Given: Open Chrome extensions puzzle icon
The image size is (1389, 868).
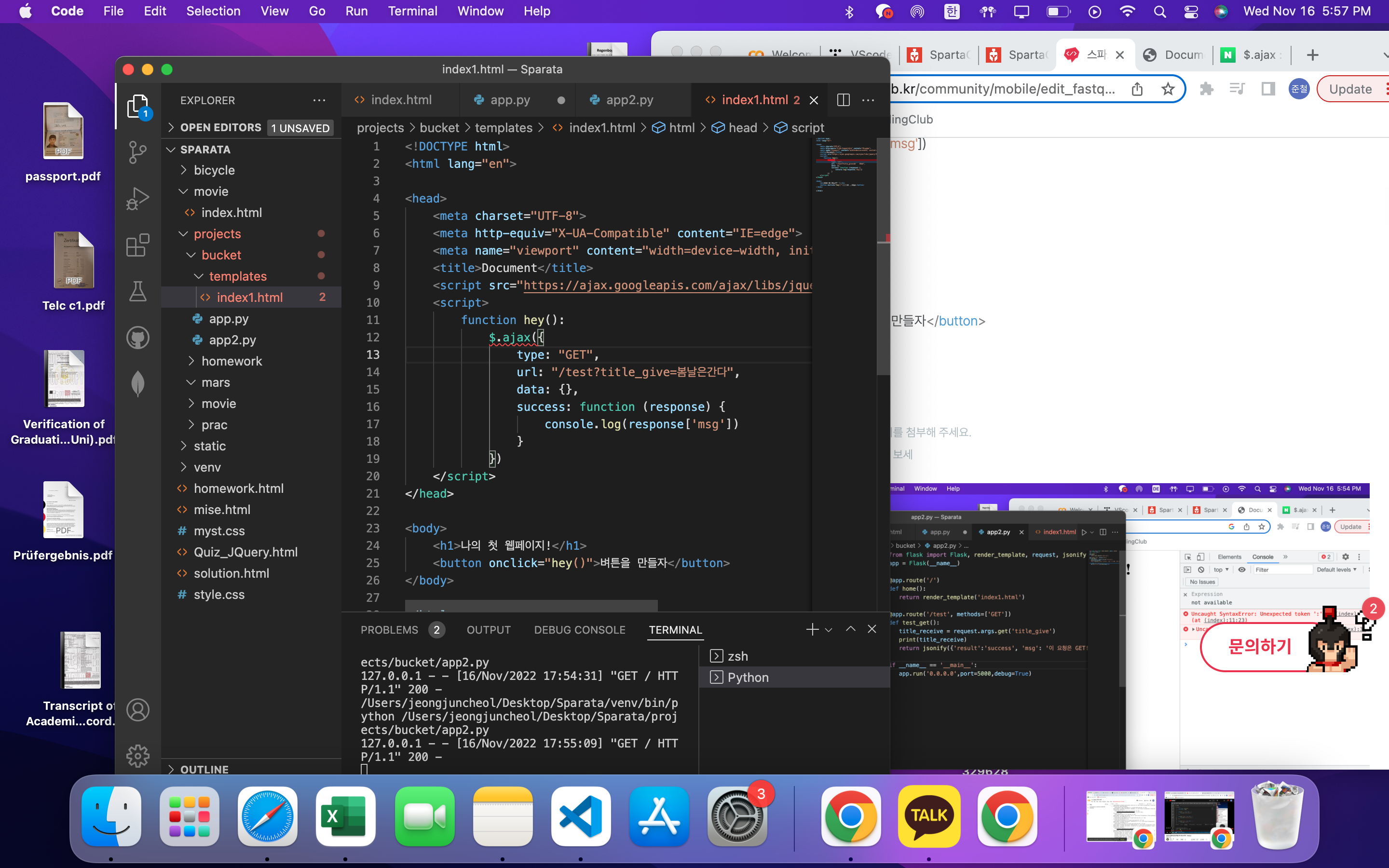Looking at the screenshot, I should pyautogui.click(x=1207, y=89).
